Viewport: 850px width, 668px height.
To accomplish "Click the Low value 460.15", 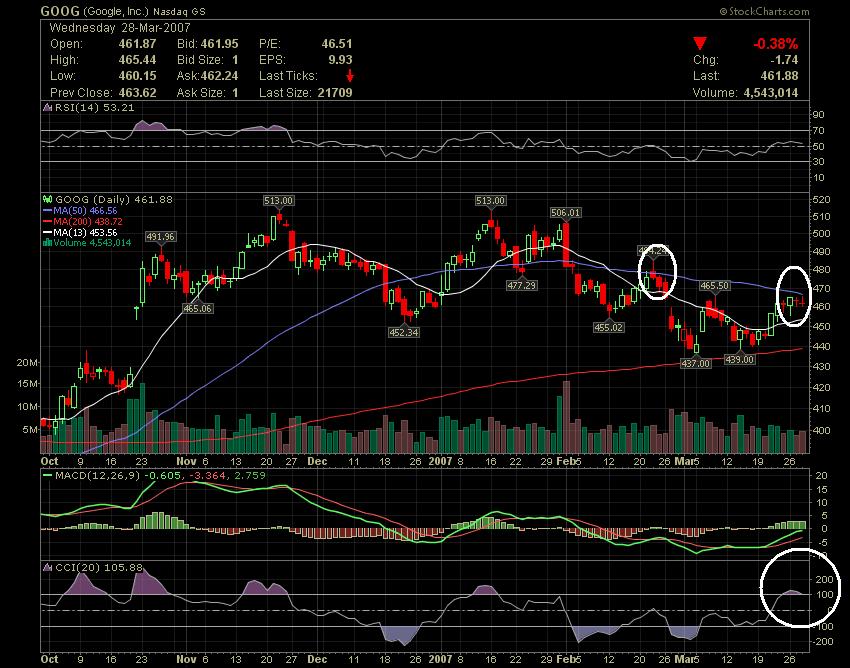I will [137, 76].
